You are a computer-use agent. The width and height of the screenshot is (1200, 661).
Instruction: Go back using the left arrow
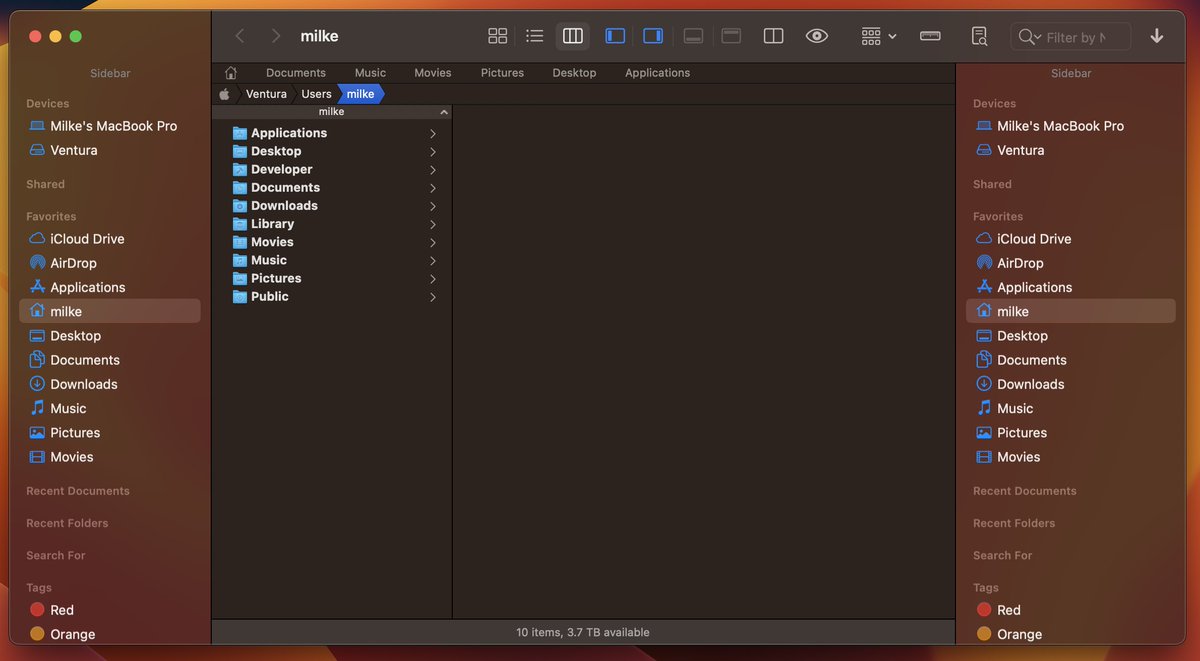(x=240, y=36)
